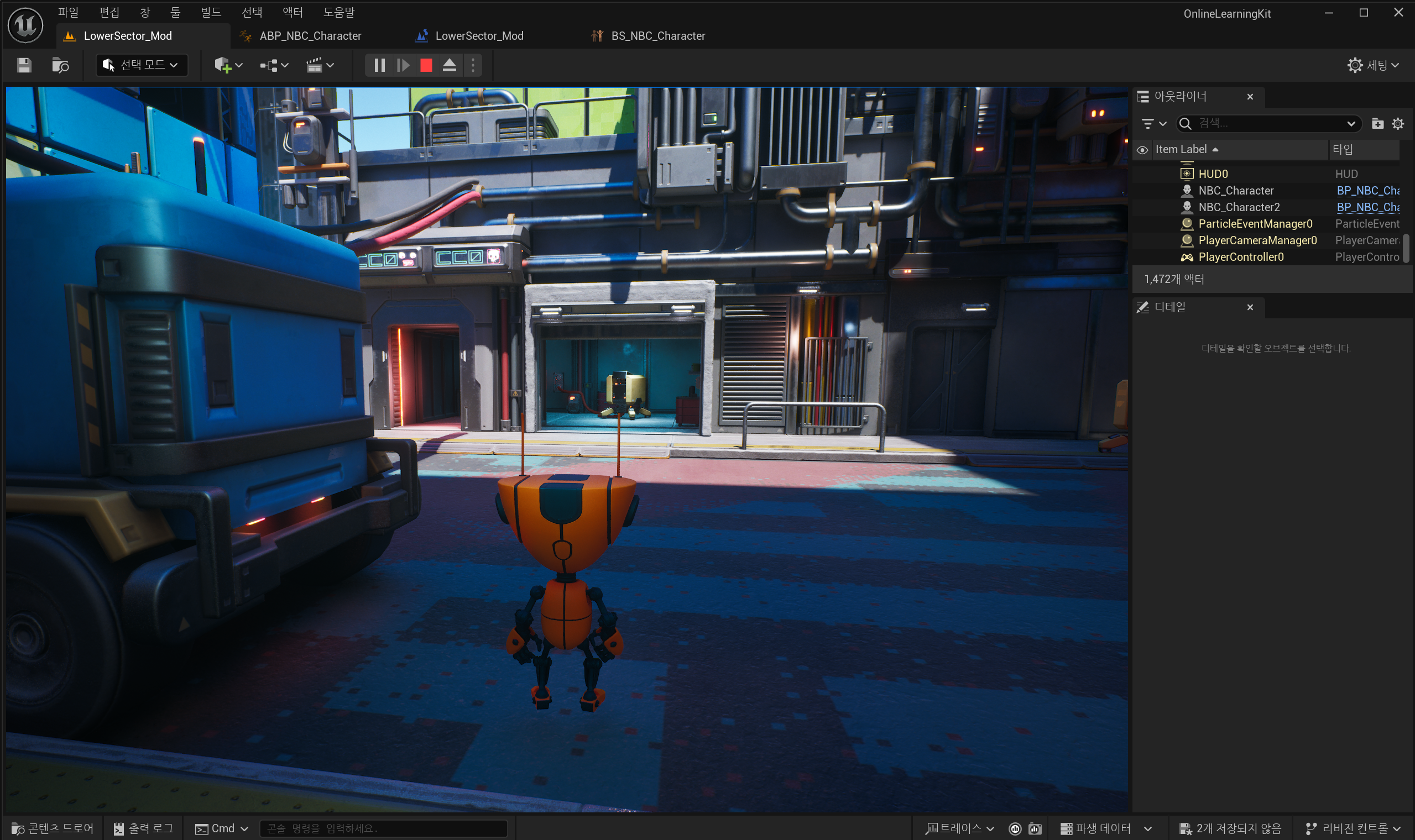Screen dimensions: 1415x840
Task: Expand the 세팅 settings dropdown
Action: [1372, 65]
